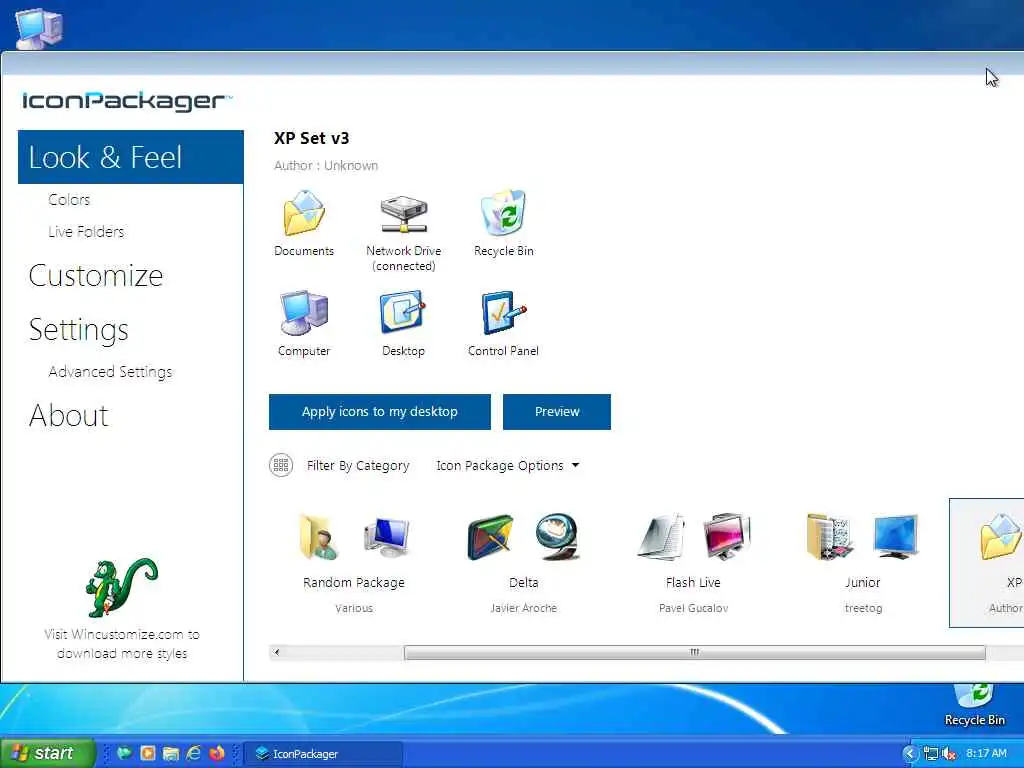
Task: Open the Colors page
Action: [69, 200]
